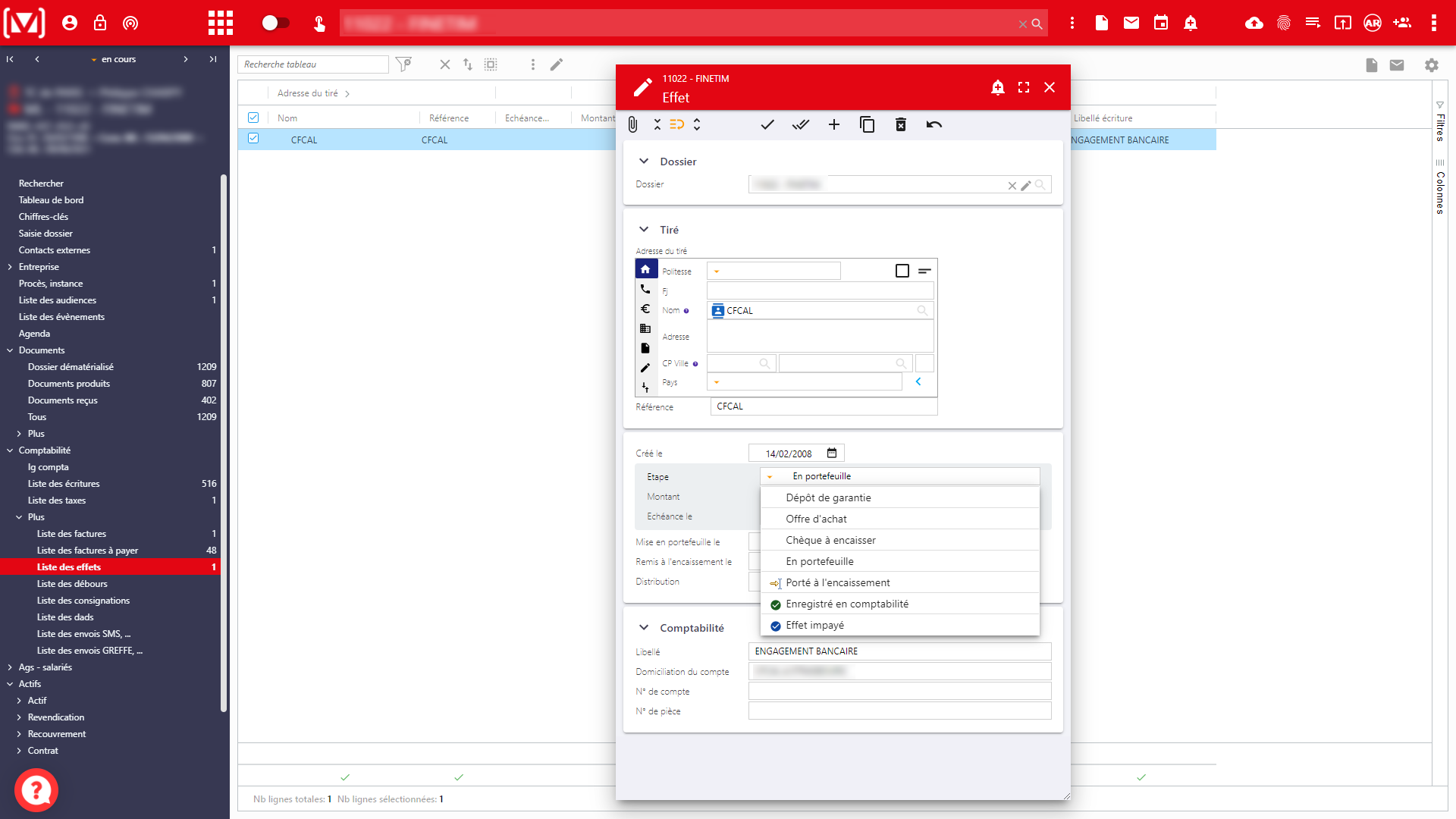Collapse the Tiré section
The height and width of the screenshot is (819, 1456).
(x=644, y=229)
